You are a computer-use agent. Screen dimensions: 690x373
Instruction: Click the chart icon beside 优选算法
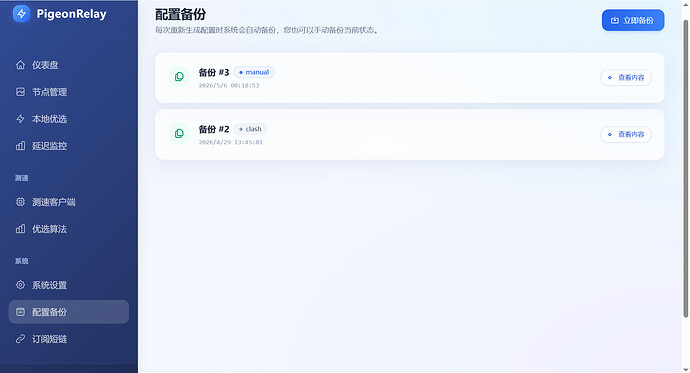(20, 229)
